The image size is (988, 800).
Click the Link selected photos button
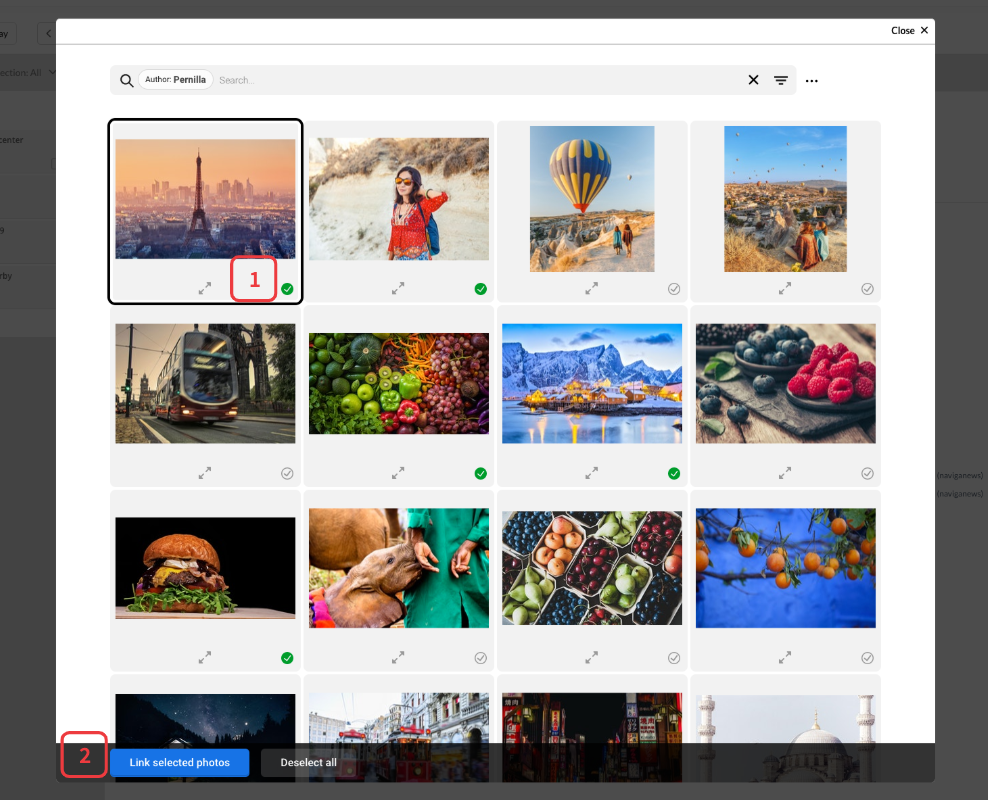point(180,762)
